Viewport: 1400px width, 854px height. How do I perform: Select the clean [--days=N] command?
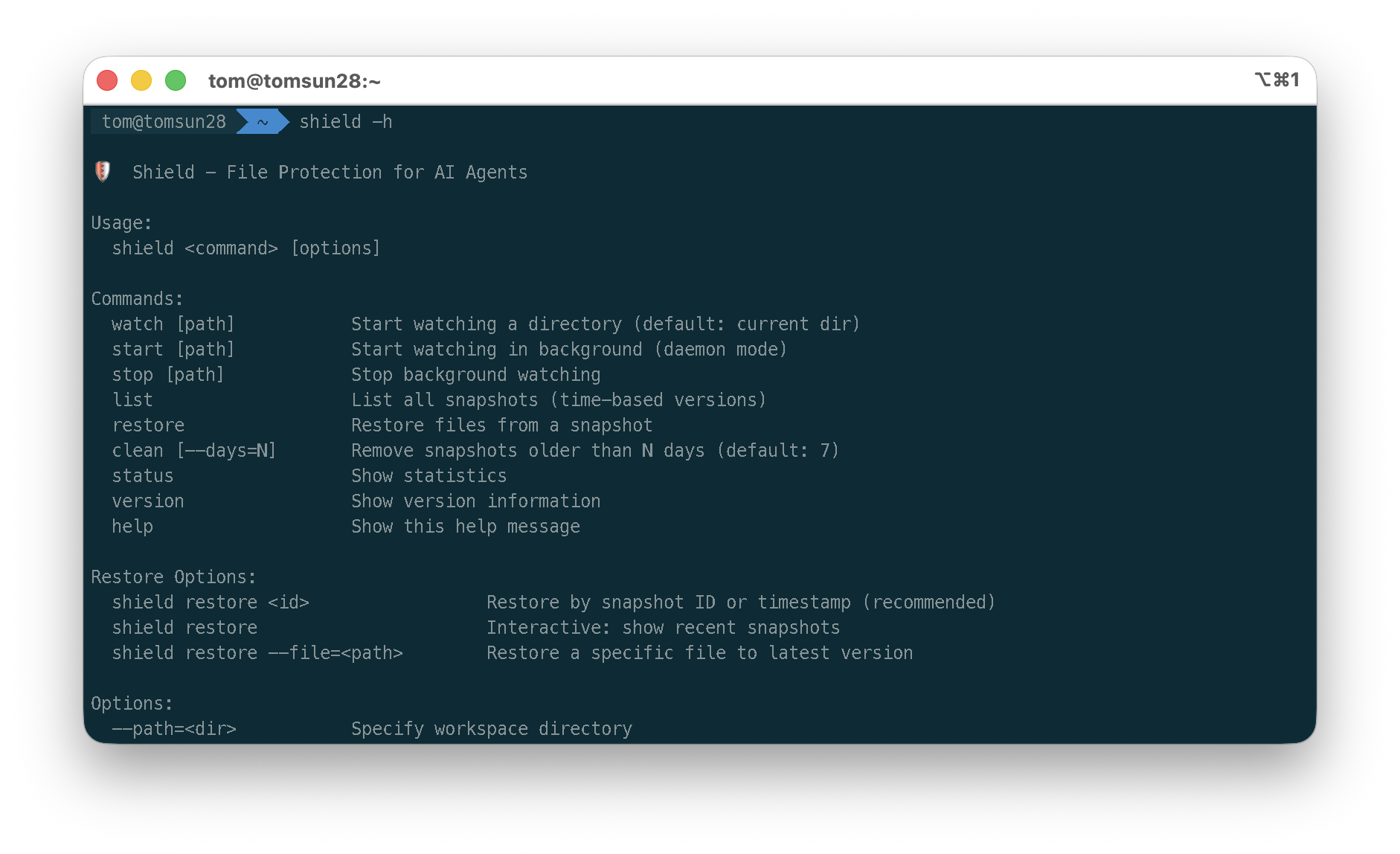[x=193, y=450]
